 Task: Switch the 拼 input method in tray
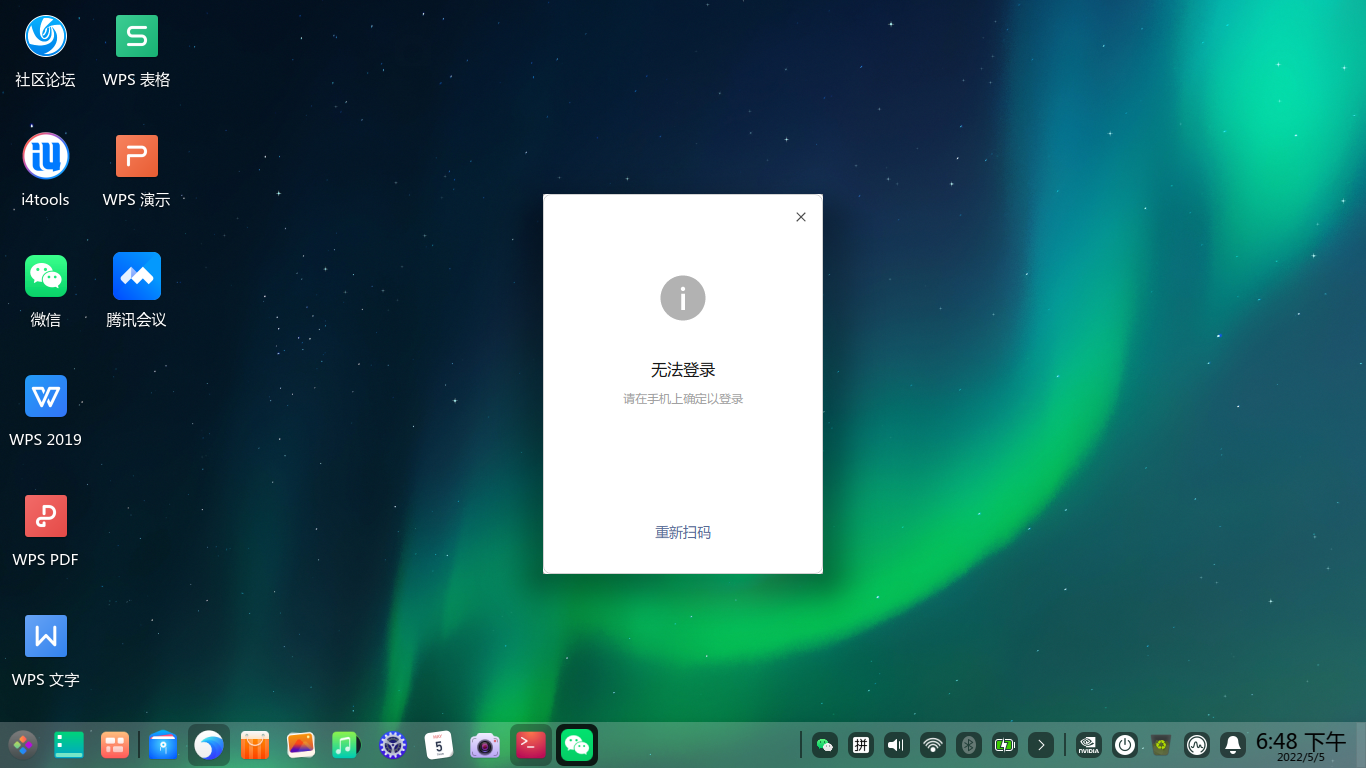coord(860,745)
